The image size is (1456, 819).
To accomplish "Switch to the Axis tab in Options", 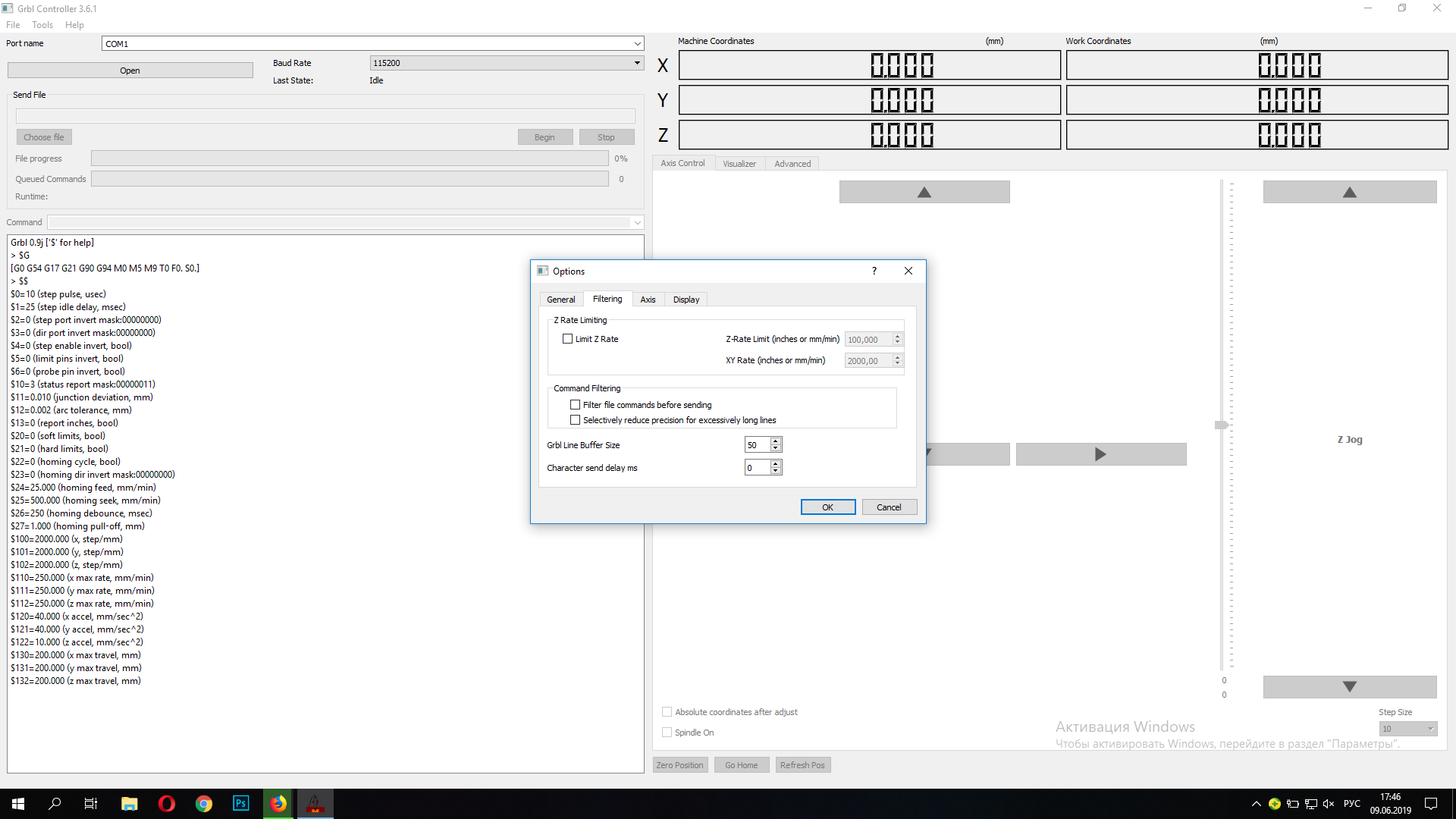I will (648, 300).
